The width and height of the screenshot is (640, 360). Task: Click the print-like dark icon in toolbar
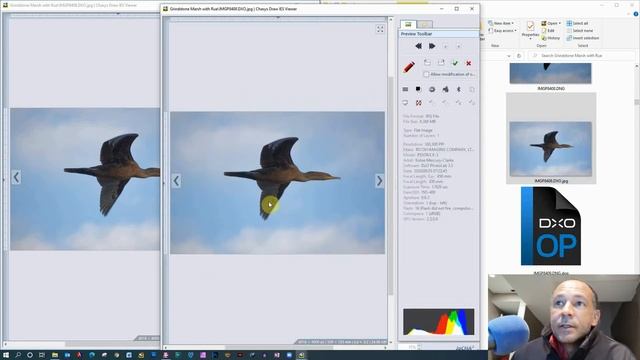pos(445,89)
